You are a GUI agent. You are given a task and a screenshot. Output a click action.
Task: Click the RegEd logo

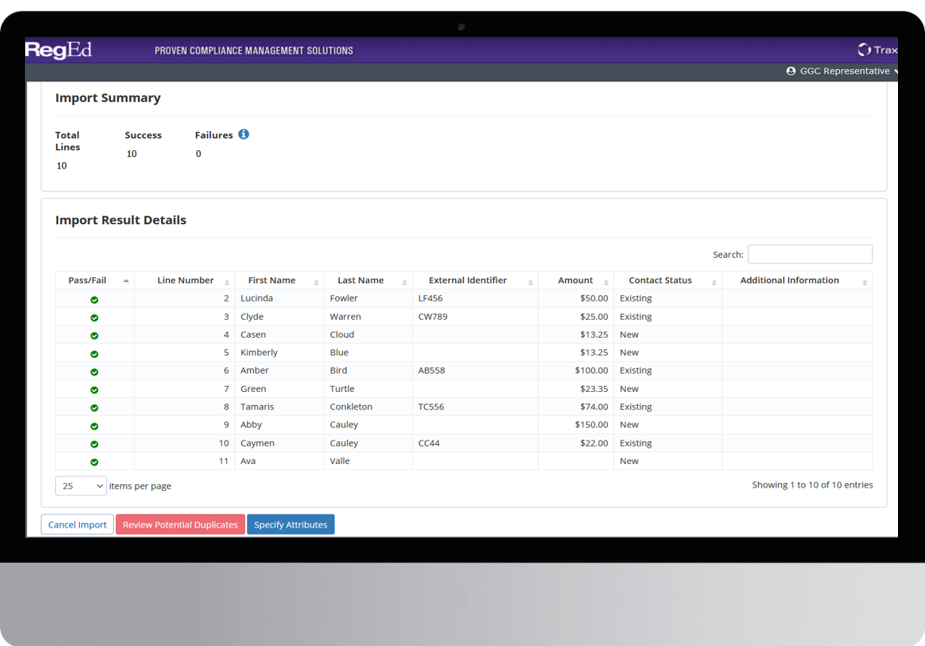[58, 50]
